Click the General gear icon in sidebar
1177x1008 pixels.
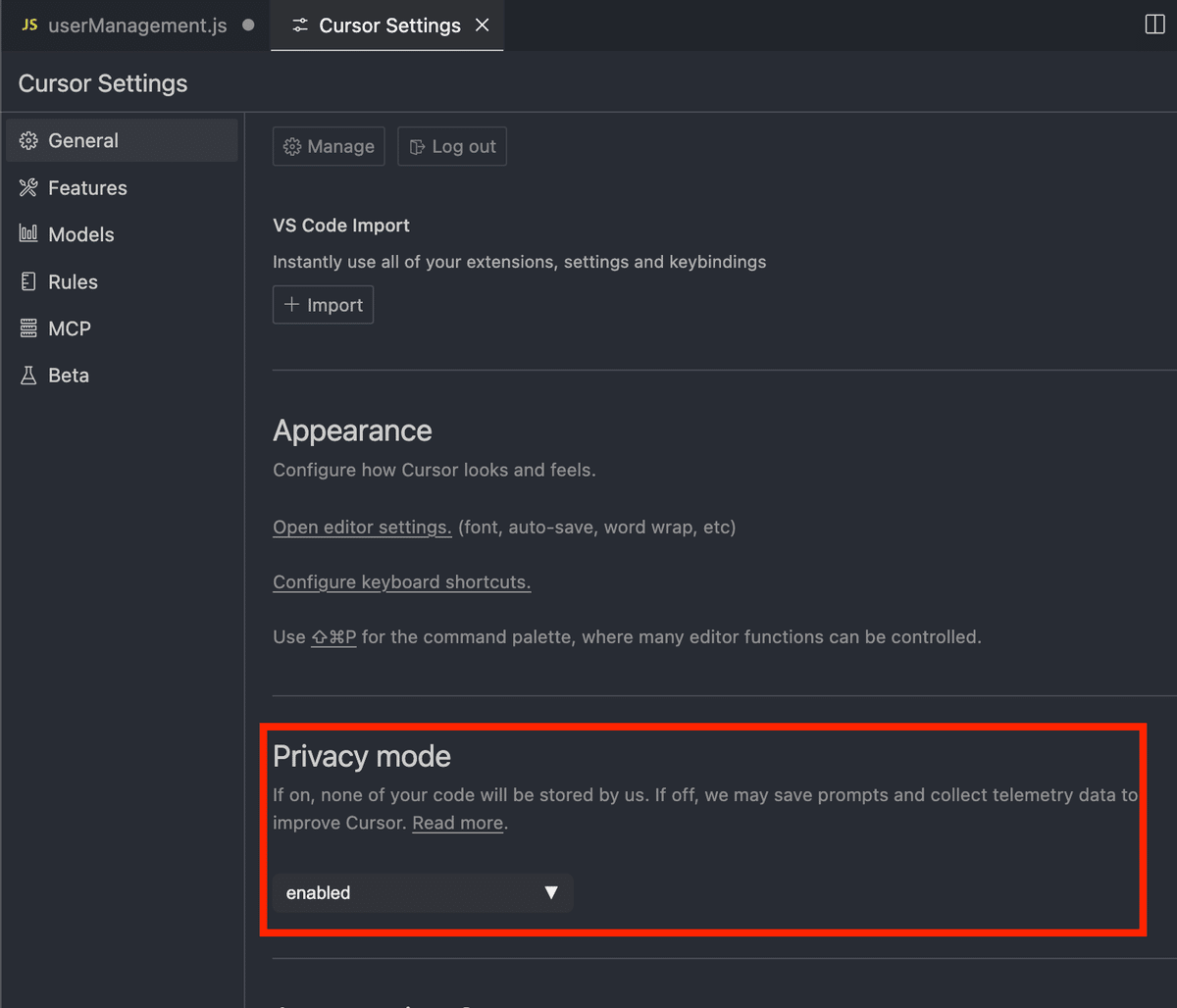(x=28, y=141)
